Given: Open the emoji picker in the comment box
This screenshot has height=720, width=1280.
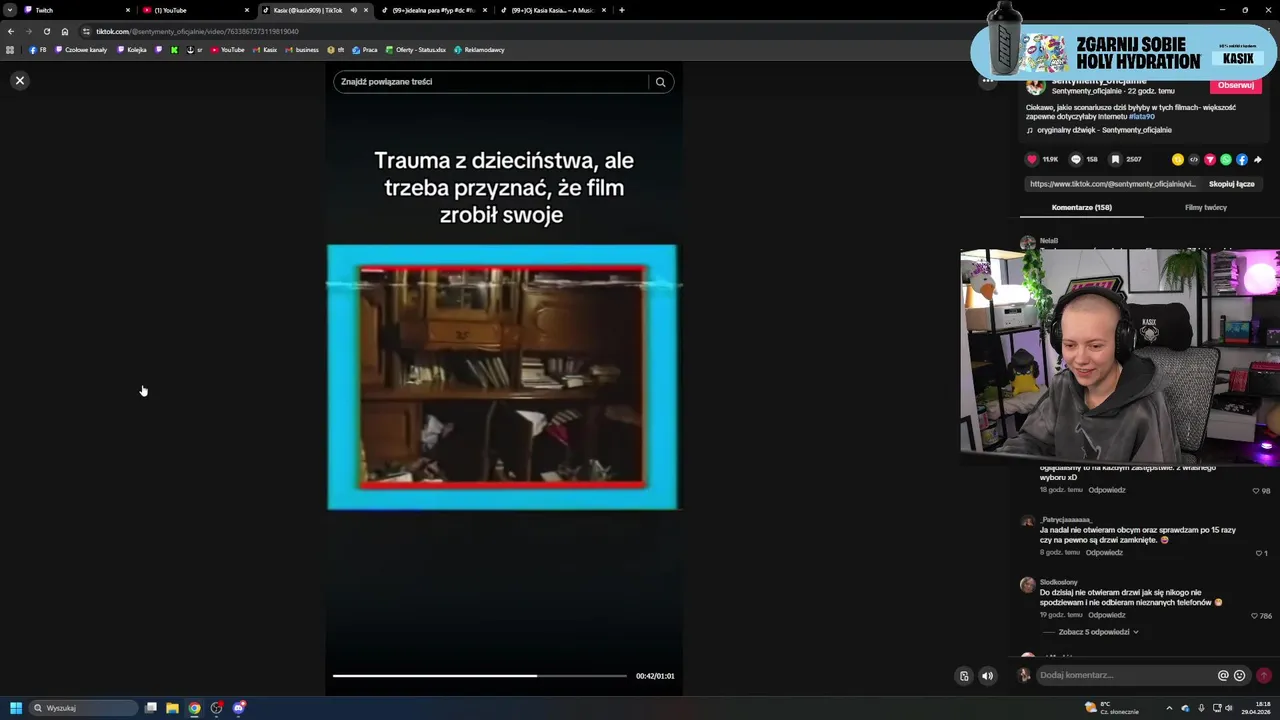Looking at the screenshot, I should pos(1240,676).
